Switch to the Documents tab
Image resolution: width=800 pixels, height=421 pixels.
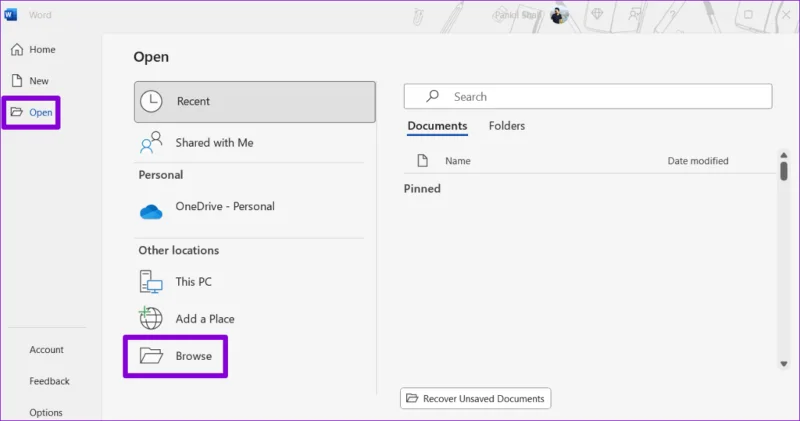437,126
